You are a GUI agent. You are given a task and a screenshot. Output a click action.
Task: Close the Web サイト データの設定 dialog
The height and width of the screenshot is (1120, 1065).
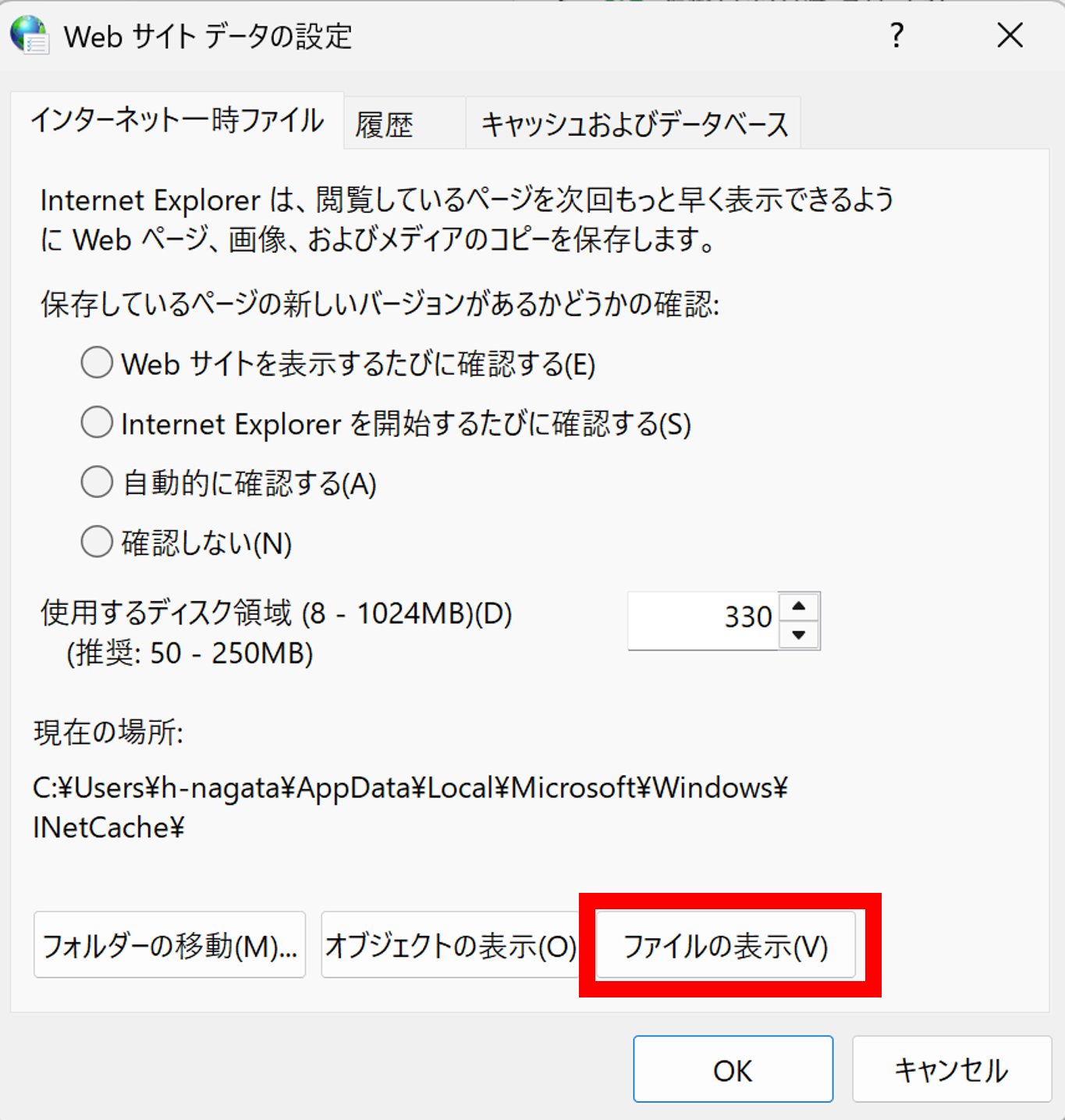click(1010, 36)
